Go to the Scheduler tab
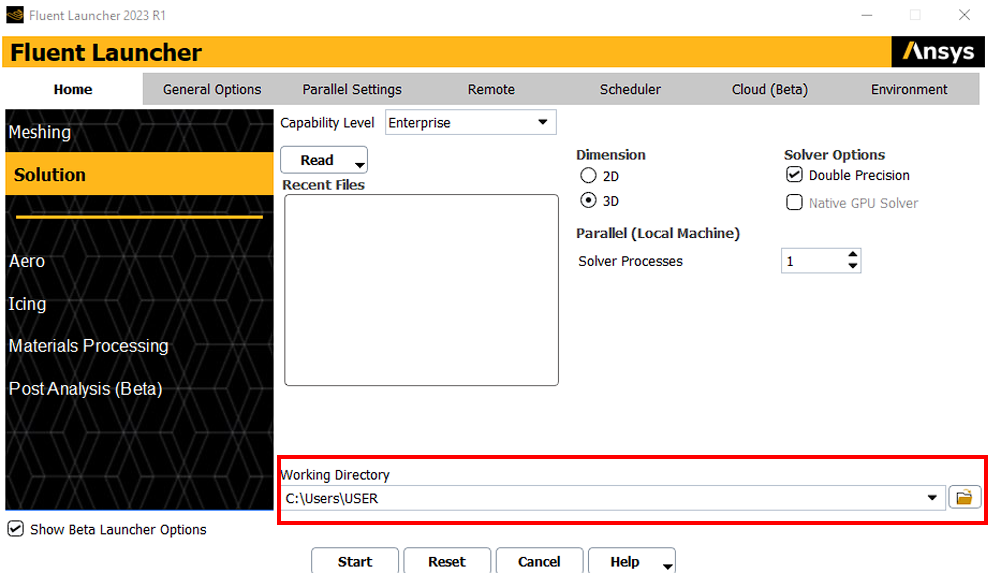Screen dimensions: 1001x582 [x=630, y=89]
